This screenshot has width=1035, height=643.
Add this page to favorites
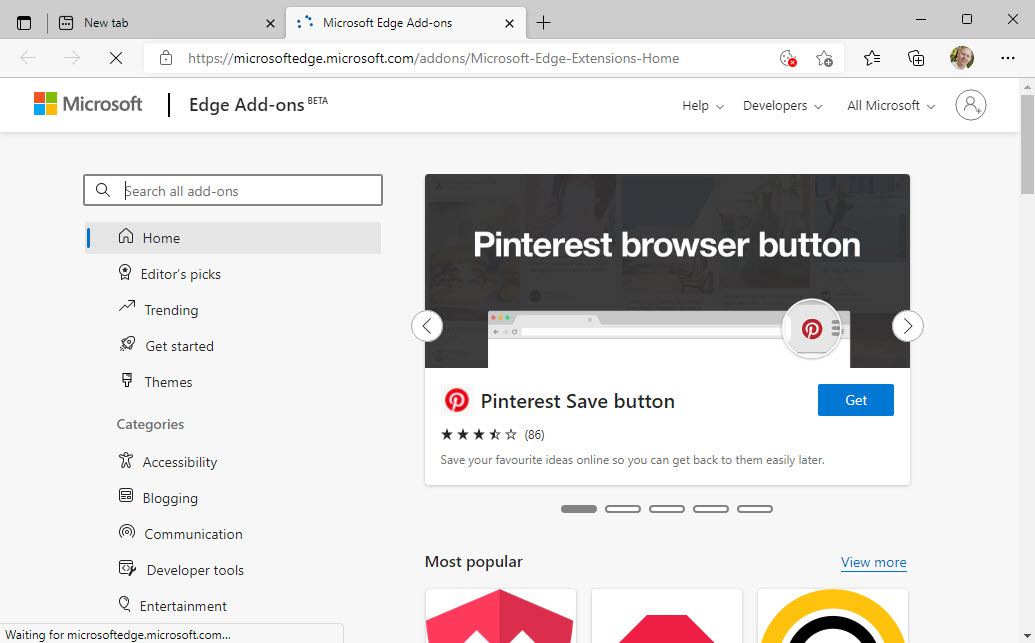824,58
